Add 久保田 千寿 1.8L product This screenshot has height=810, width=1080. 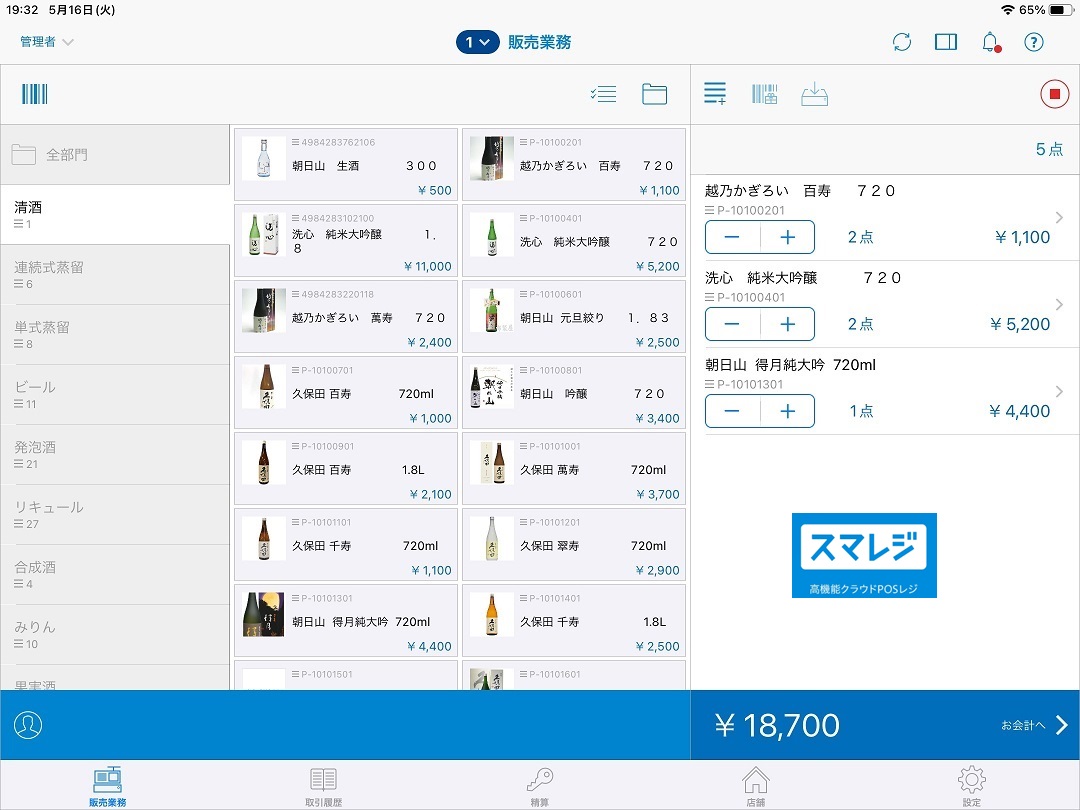point(574,621)
